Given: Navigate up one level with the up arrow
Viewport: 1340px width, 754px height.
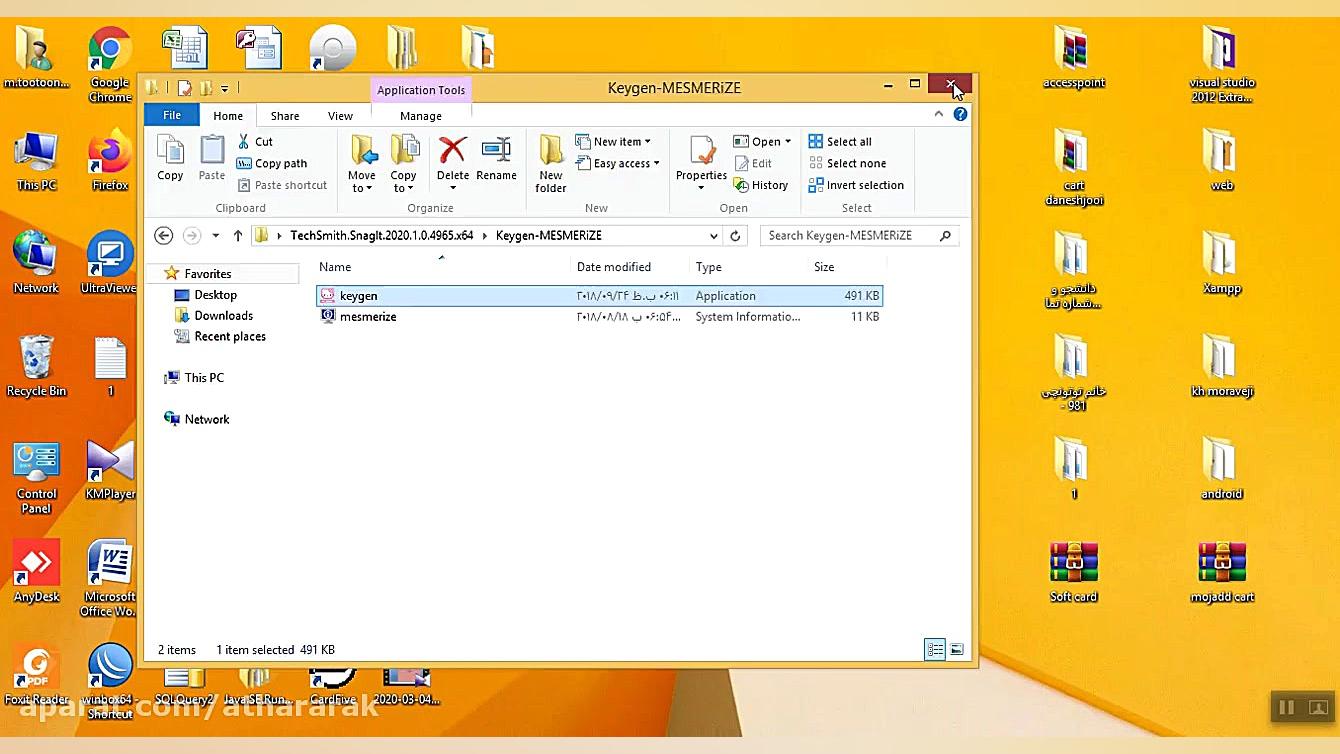Looking at the screenshot, I should coord(237,235).
